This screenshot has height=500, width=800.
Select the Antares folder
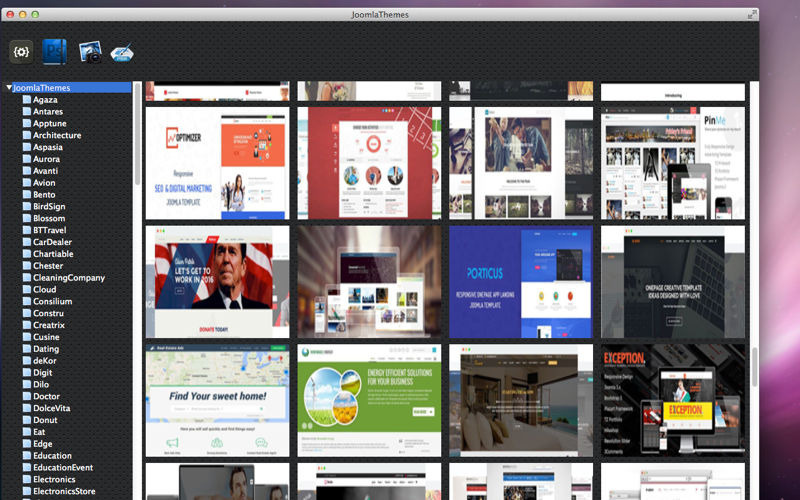(x=48, y=111)
